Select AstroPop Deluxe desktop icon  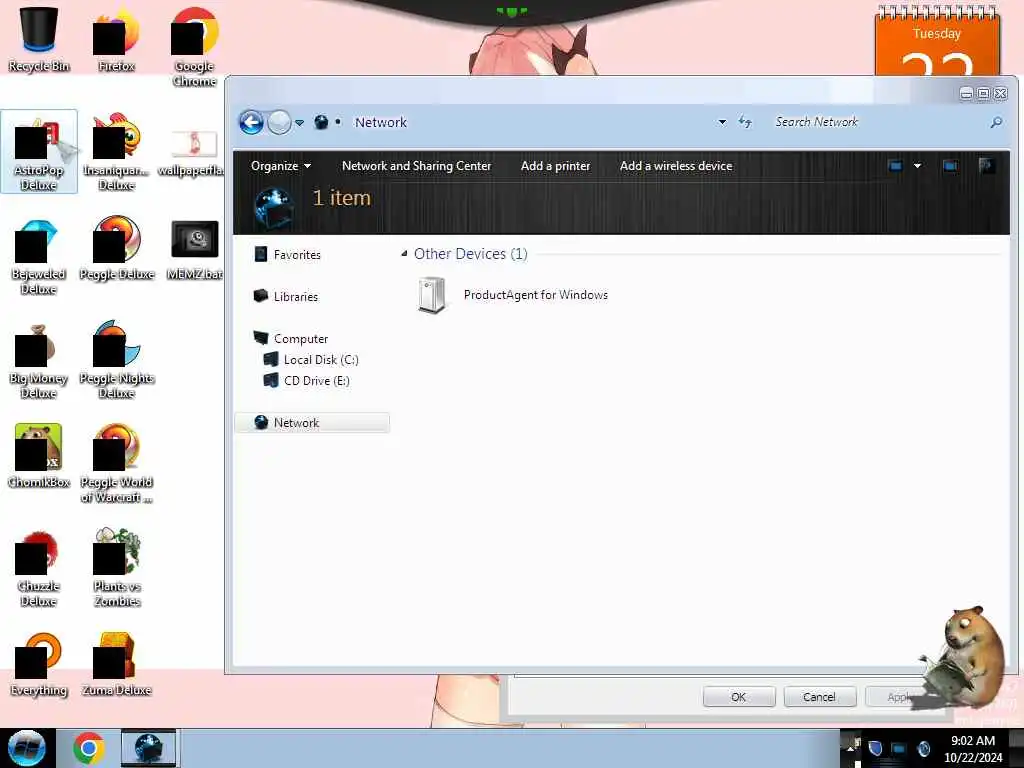click(x=39, y=152)
